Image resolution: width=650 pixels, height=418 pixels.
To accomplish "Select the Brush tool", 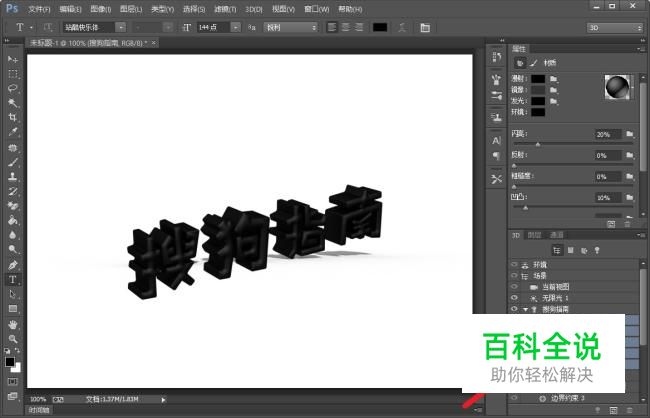I will click(13, 162).
